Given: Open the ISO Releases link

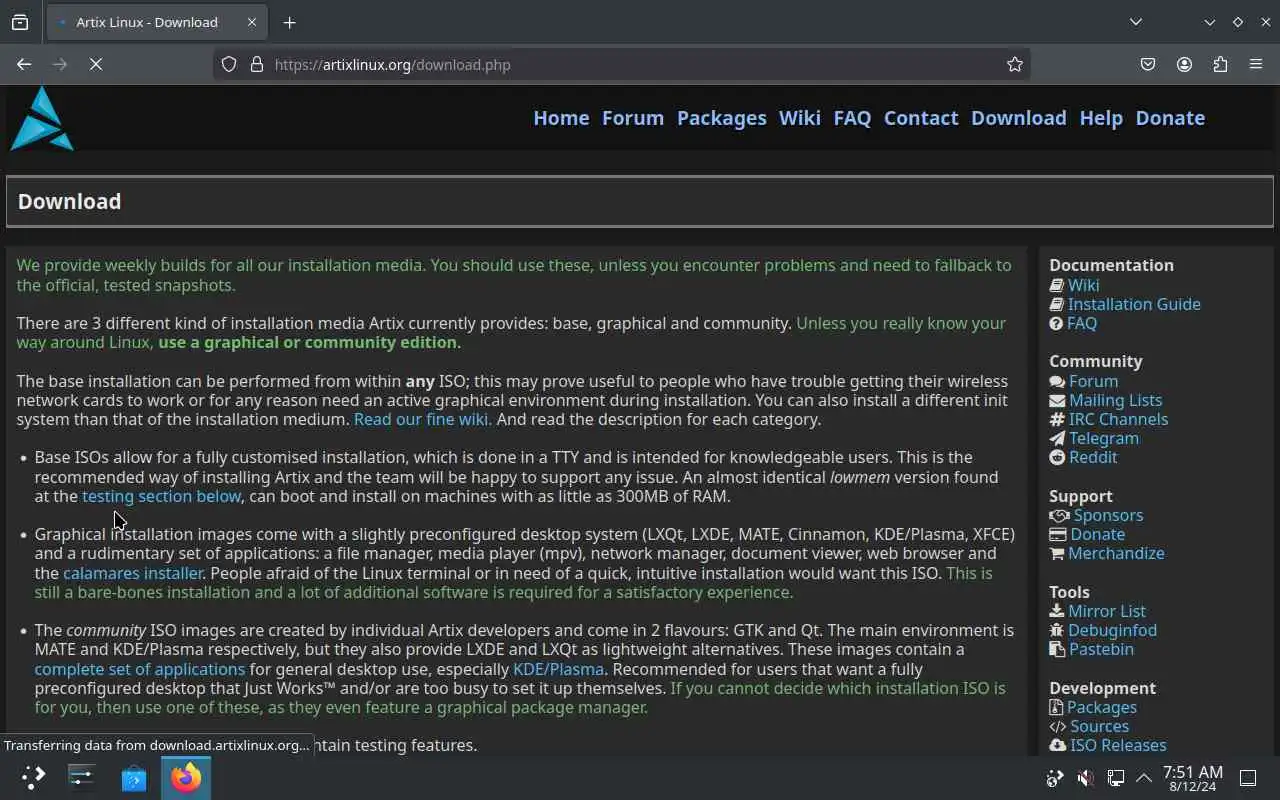Looking at the screenshot, I should click(1118, 745).
